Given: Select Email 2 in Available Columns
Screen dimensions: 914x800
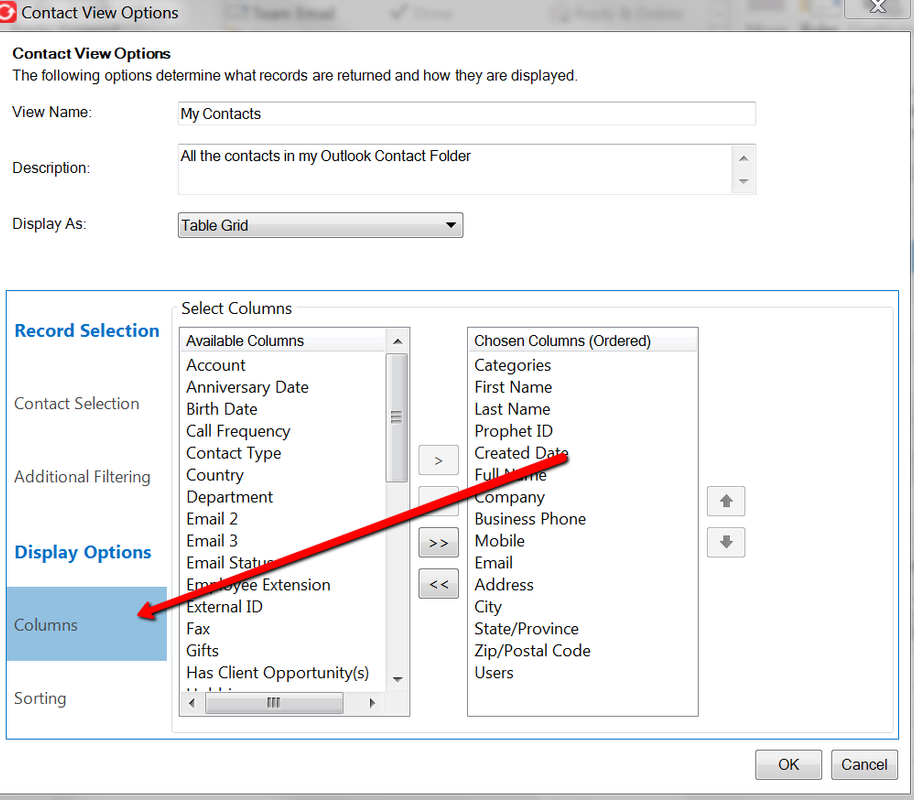Looking at the screenshot, I should point(212,519).
